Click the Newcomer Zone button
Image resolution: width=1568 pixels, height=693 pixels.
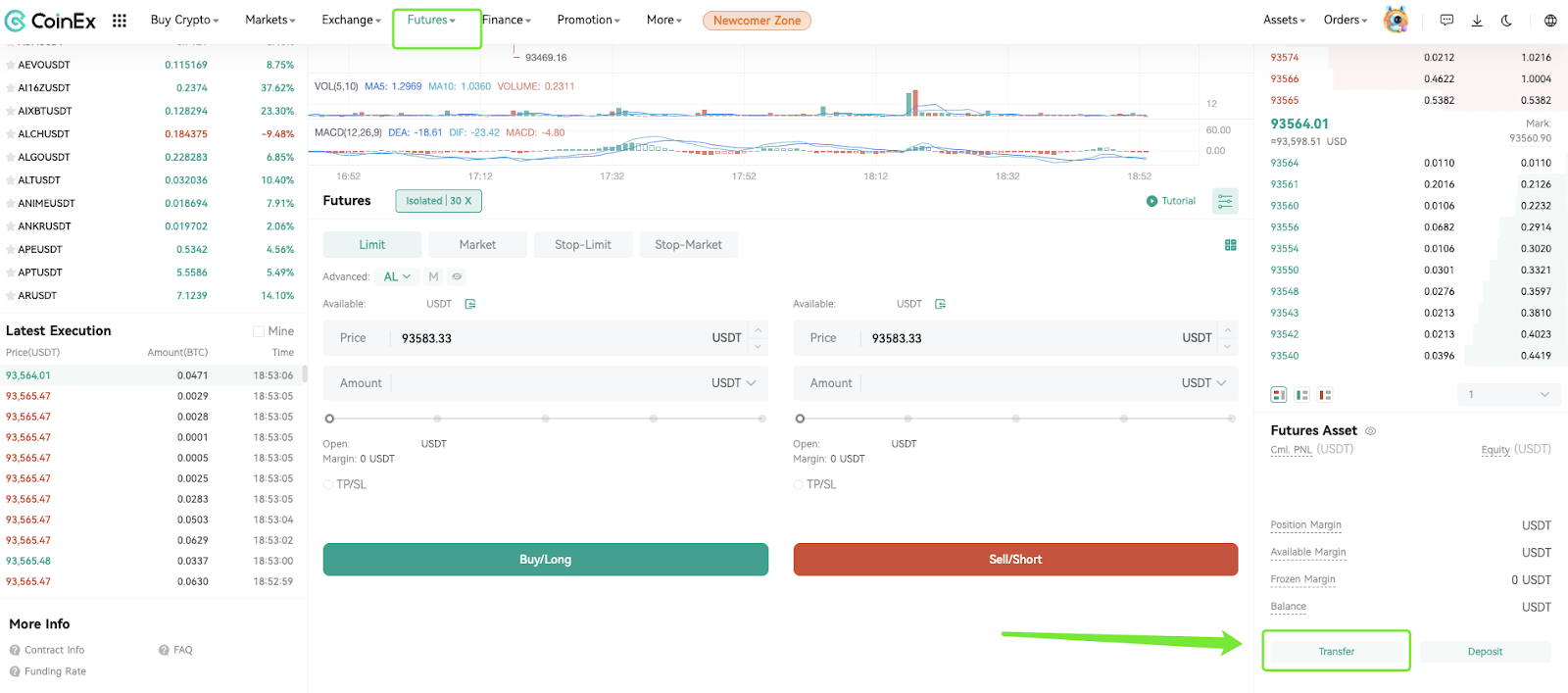pos(757,21)
